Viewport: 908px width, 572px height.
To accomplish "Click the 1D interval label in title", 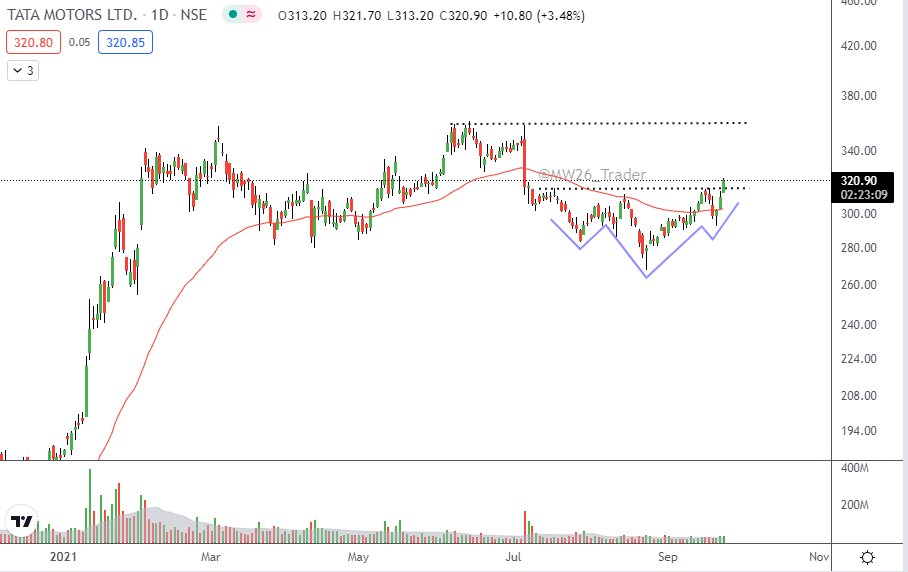I will click(160, 15).
